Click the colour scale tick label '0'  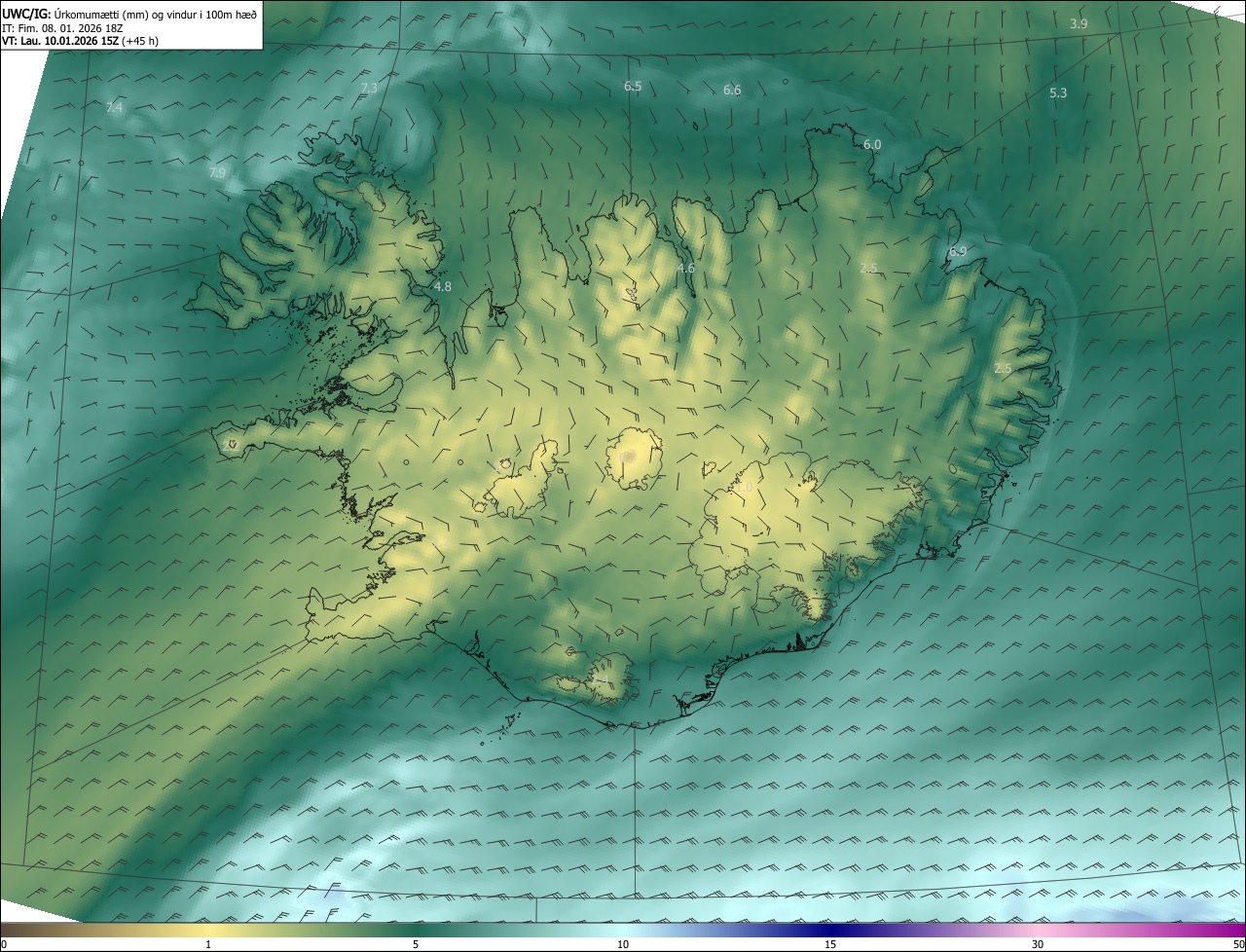[x=4, y=944]
